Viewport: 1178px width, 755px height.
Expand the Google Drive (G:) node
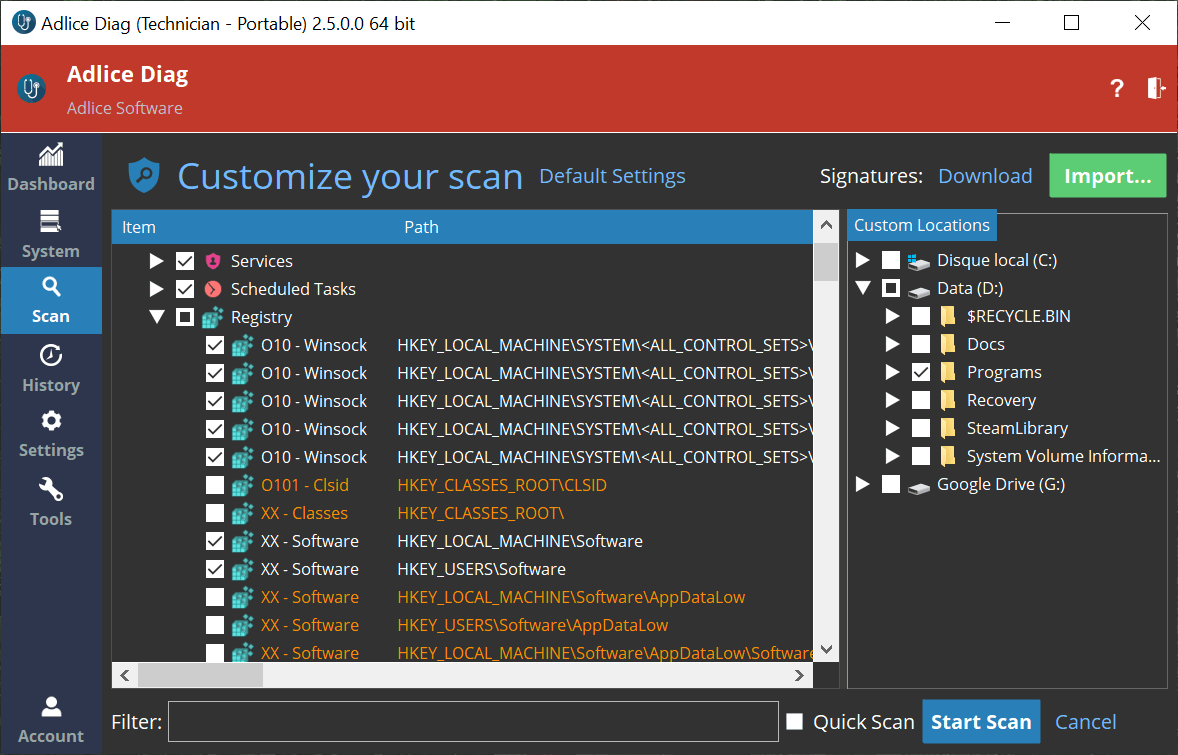862,484
